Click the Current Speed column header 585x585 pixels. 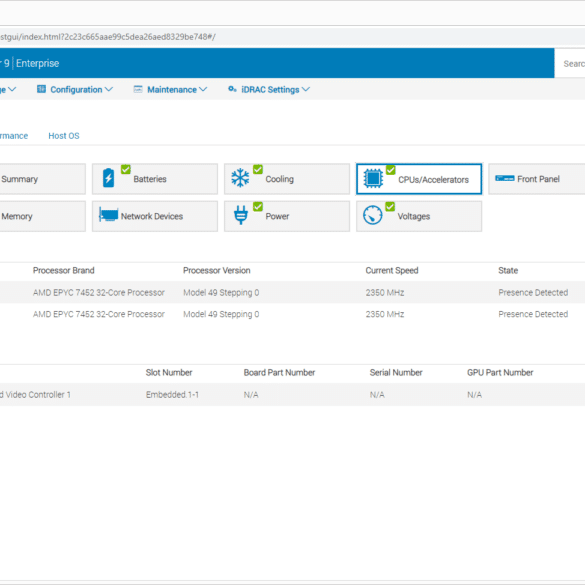point(392,270)
